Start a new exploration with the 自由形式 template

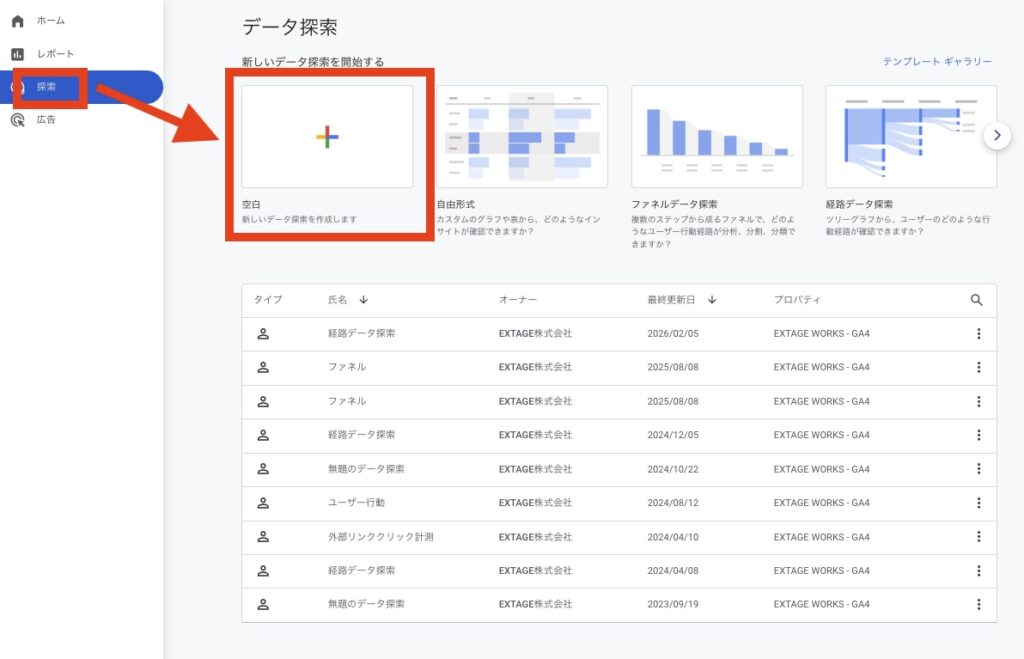pyautogui.click(x=522, y=135)
